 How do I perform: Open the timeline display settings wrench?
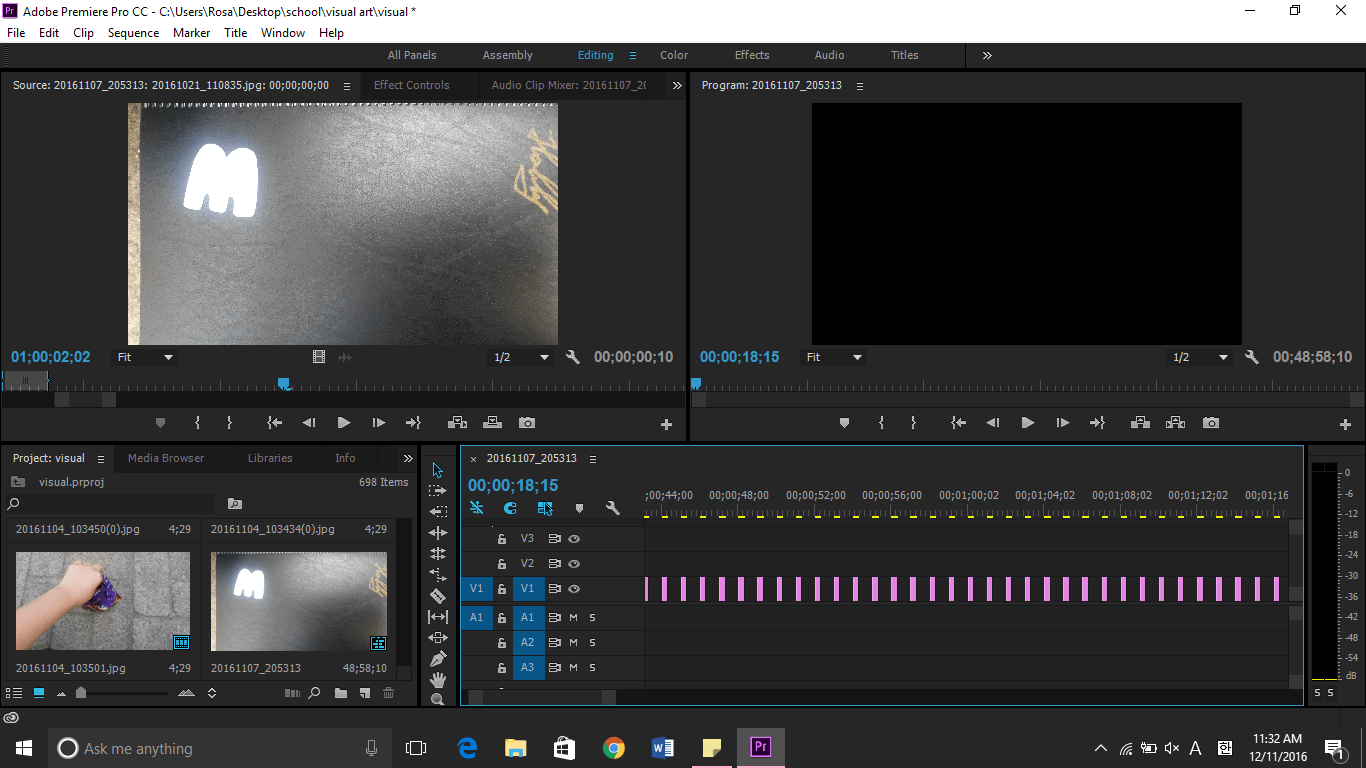(612, 508)
